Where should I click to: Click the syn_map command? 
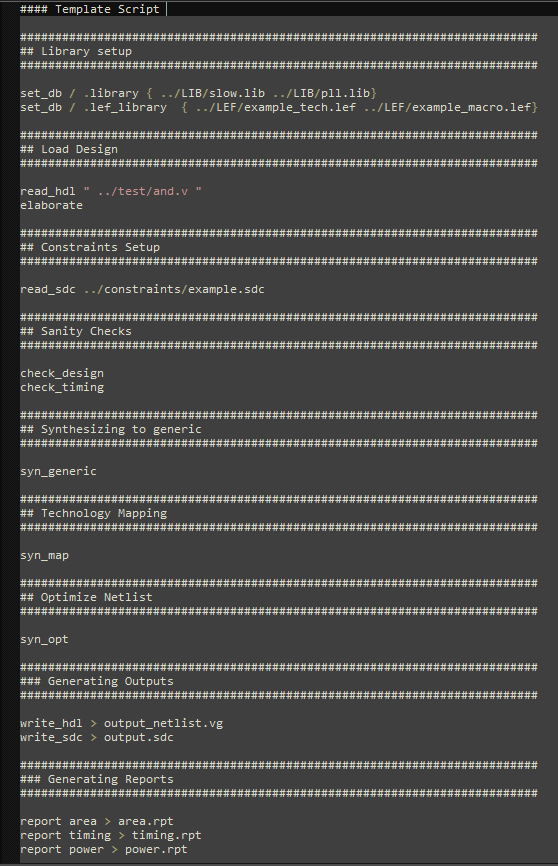[44, 555]
